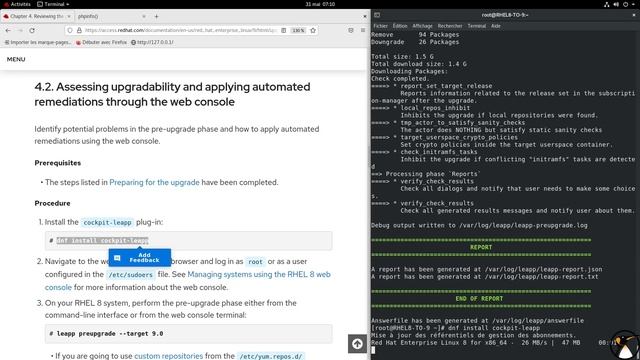Click the /etc/yum.repos.d/ inline code
Screen dimensions: 640x360
[x=271, y=356]
